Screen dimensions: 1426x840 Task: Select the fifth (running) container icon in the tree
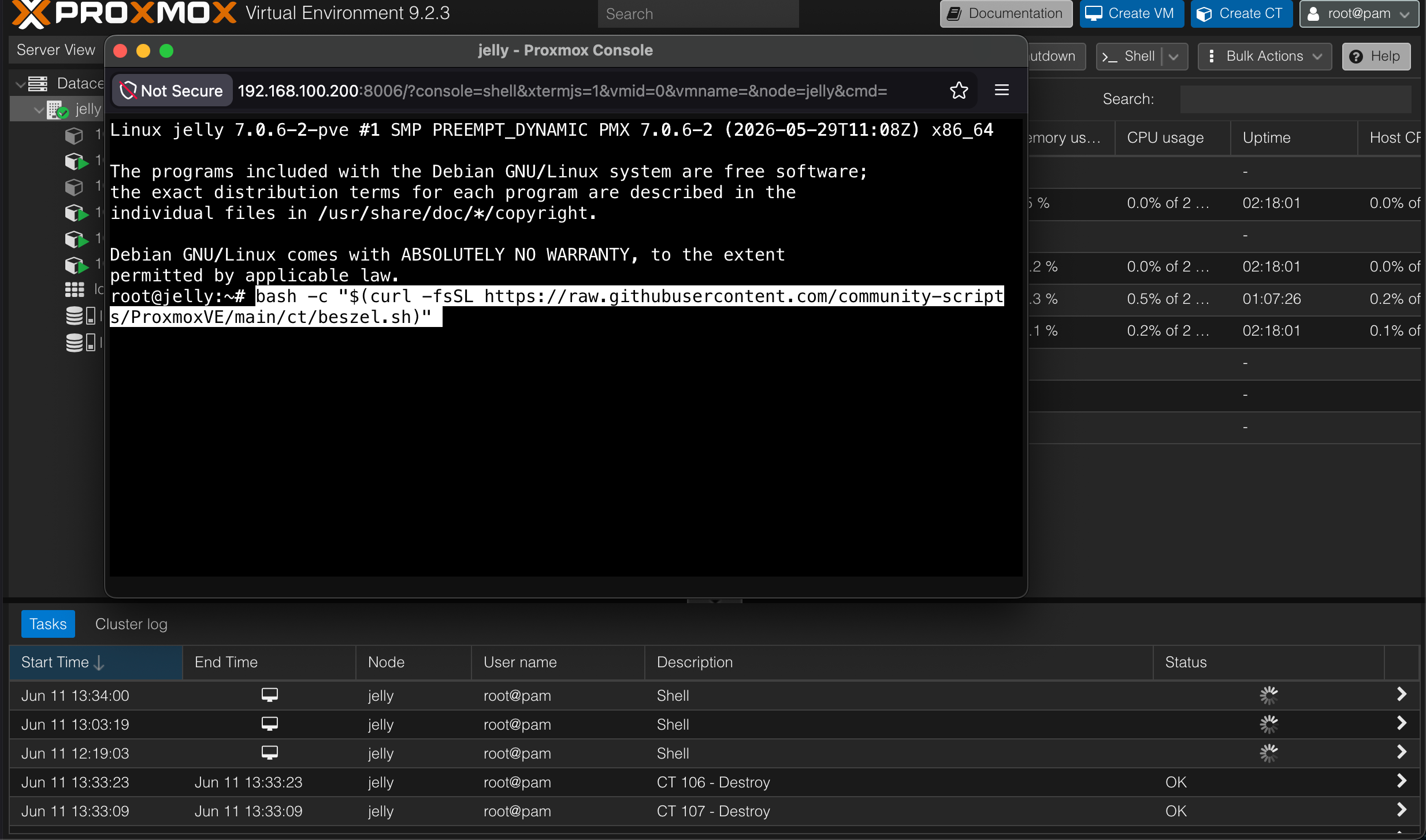76,239
